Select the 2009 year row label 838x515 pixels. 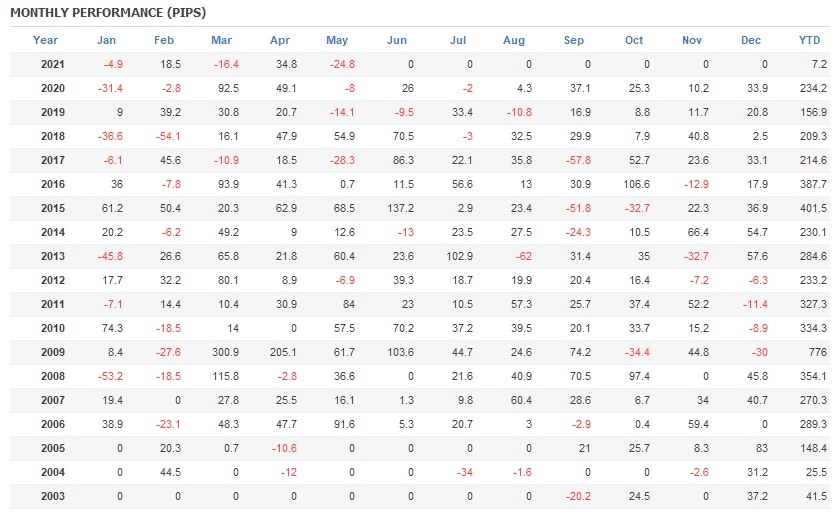52,352
